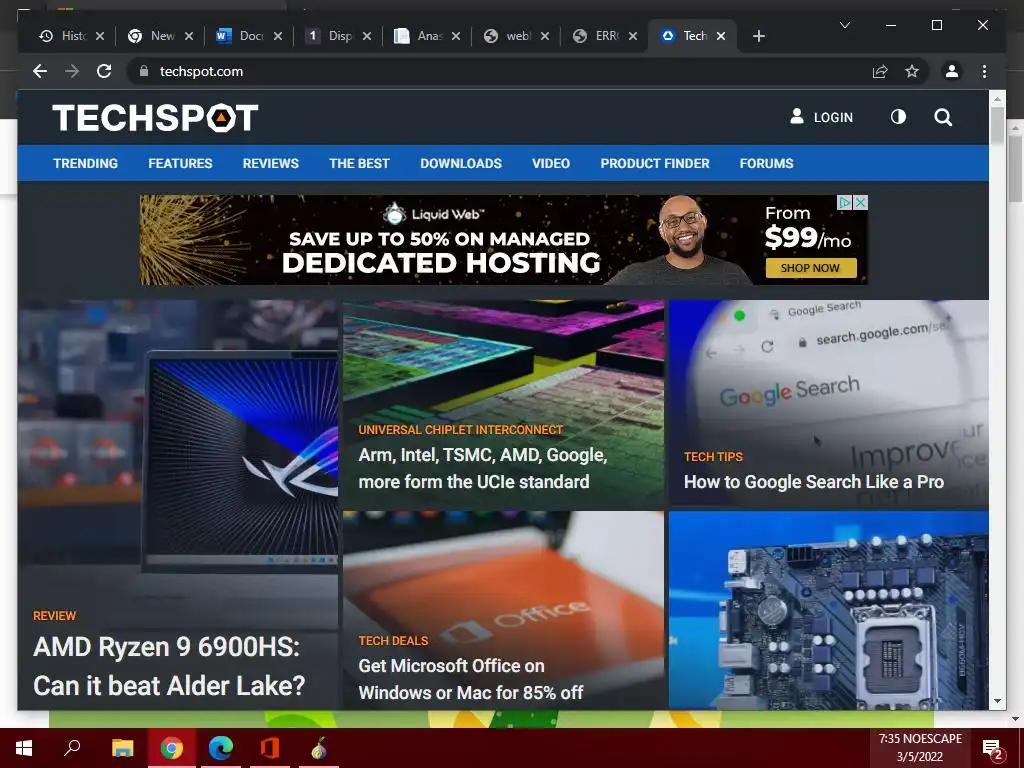The height and width of the screenshot is (768, 1024).
Task: Close the ERR tab
Action: pyautogui.click(x=633, y=36)
